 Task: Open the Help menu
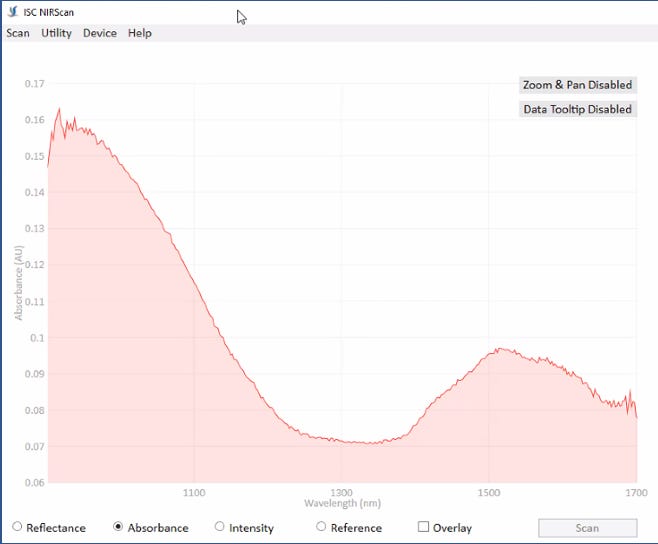tap(140, 33)
